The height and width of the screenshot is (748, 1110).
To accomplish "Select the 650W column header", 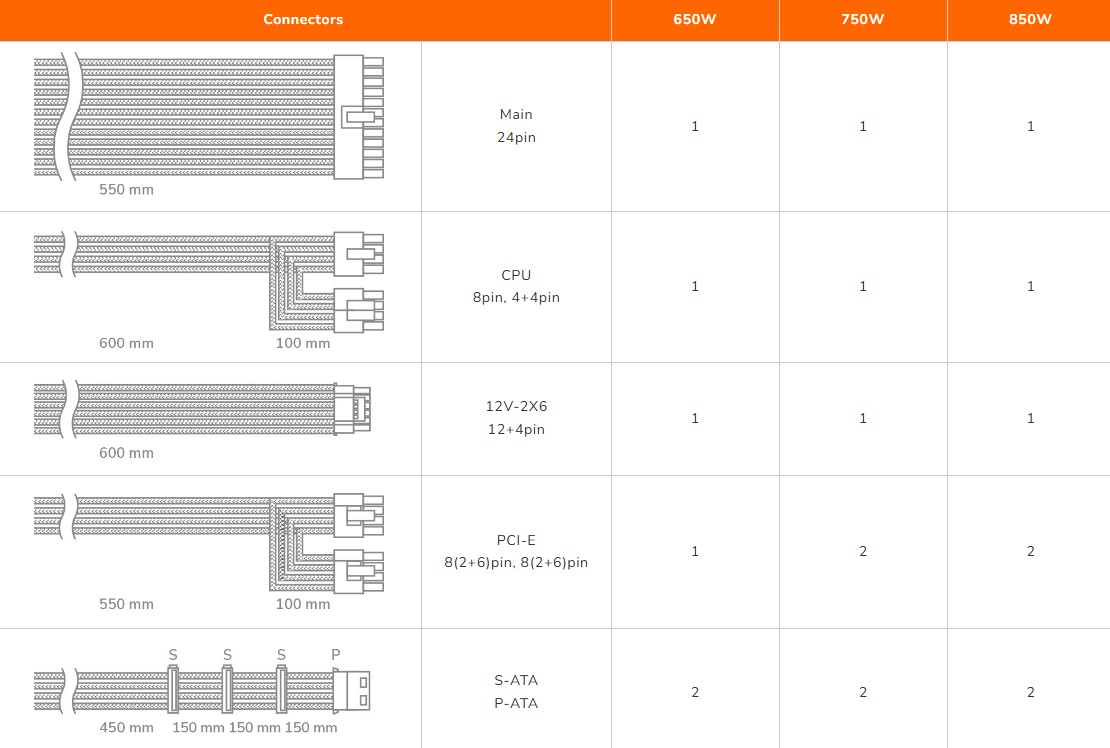I will tap(695, 20).
